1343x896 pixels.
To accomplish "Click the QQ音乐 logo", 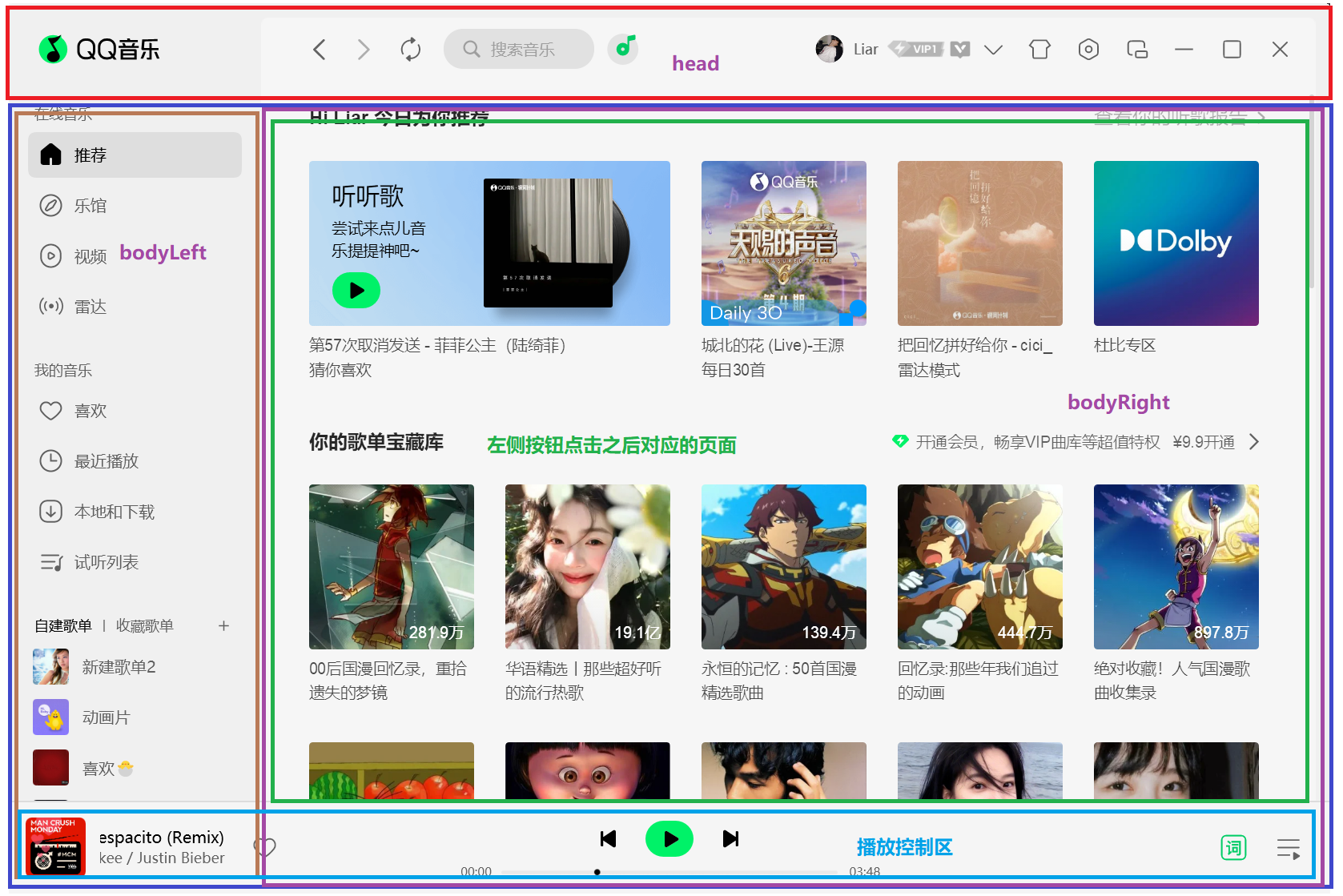I will coord(99,50).
